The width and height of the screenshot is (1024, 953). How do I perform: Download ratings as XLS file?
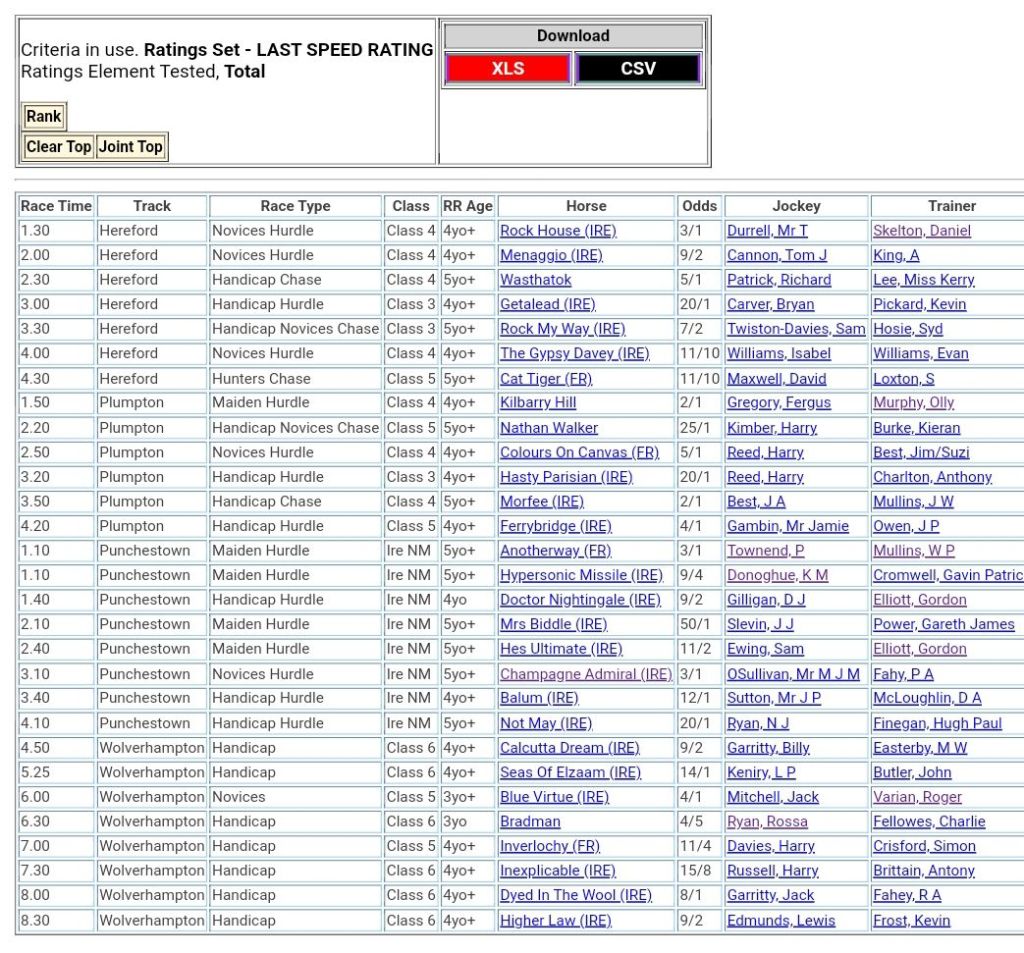(x=507, y=69)
